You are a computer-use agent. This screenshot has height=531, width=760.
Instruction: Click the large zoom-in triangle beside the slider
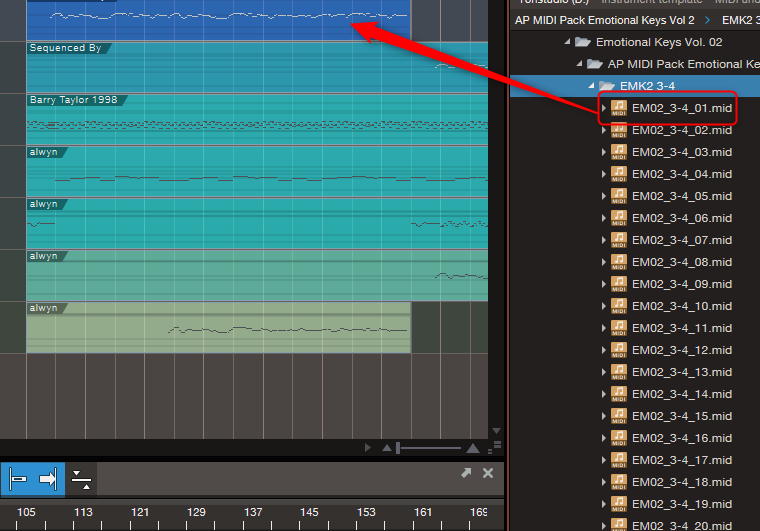[x=473, y=448]
